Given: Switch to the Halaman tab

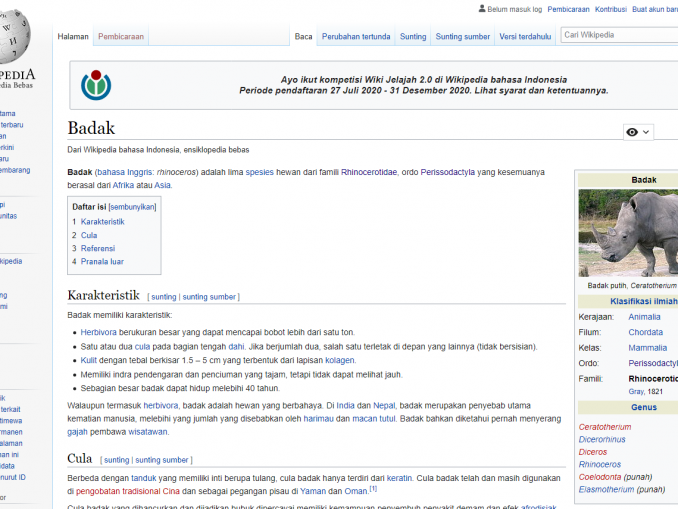Looking at the screenshot, I should (x=73, y=37).
